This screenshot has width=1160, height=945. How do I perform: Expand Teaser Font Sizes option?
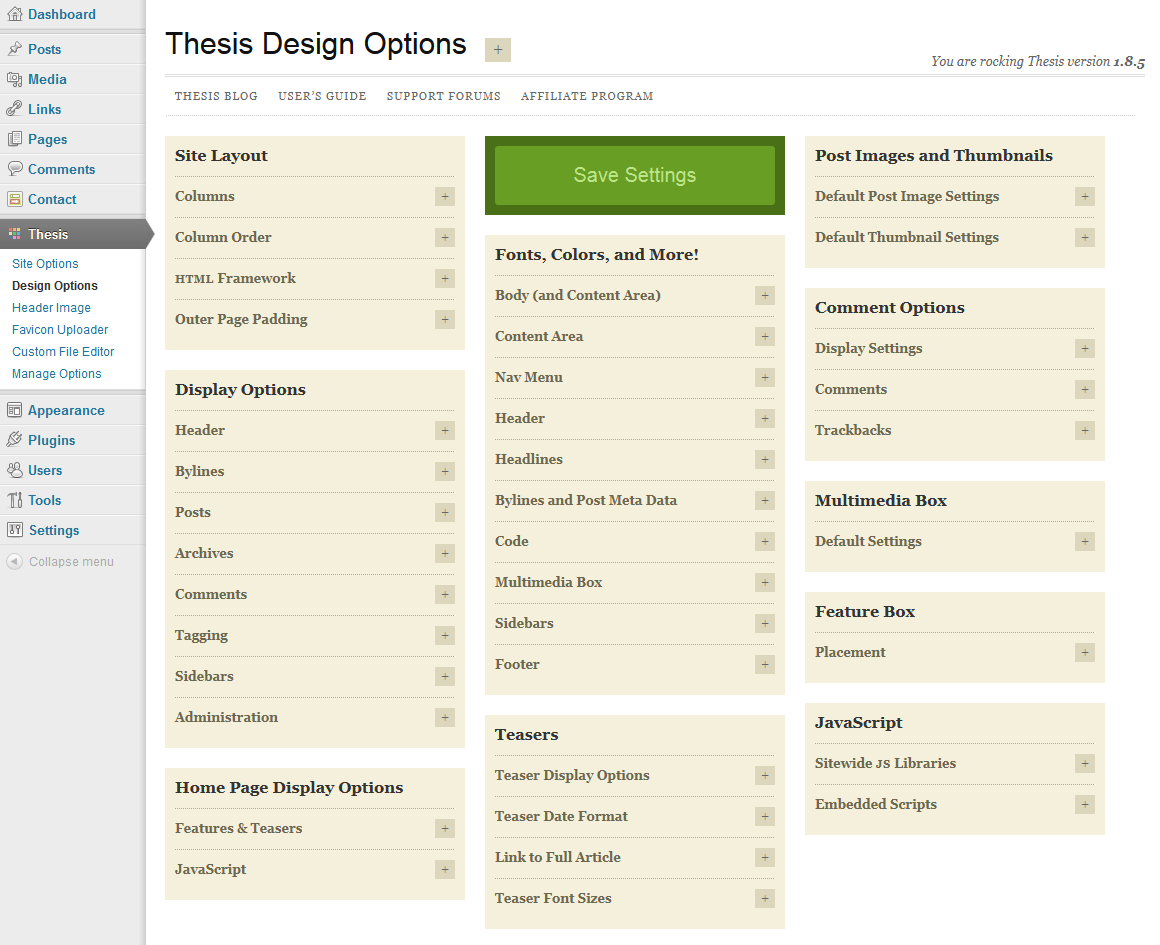click(765, 898)
